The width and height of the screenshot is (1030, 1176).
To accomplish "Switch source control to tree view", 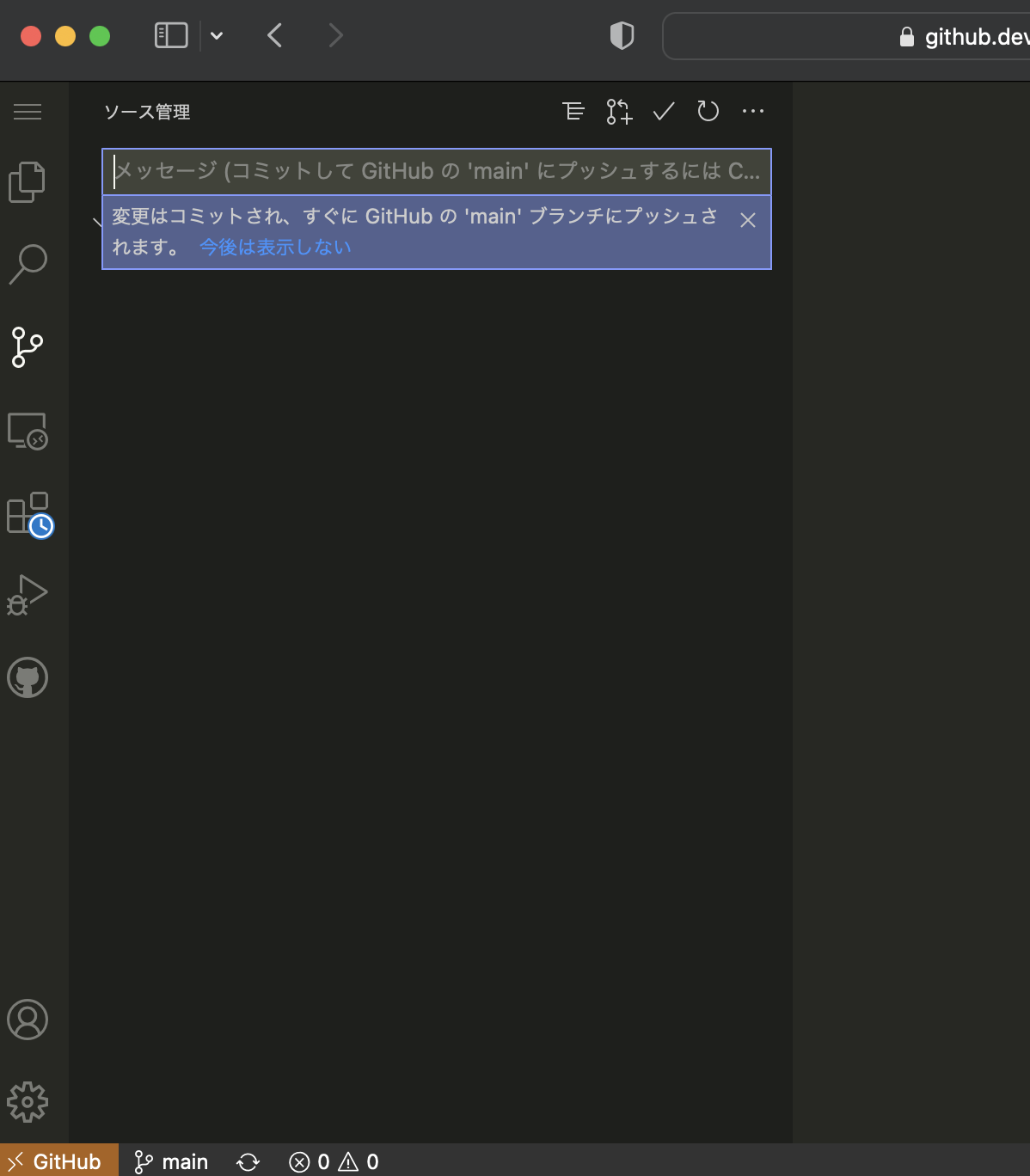I will click(573, 111).
